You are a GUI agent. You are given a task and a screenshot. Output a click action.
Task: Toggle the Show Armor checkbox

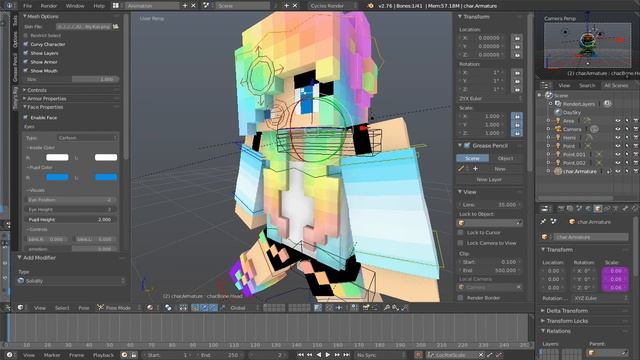coord(26,62)
